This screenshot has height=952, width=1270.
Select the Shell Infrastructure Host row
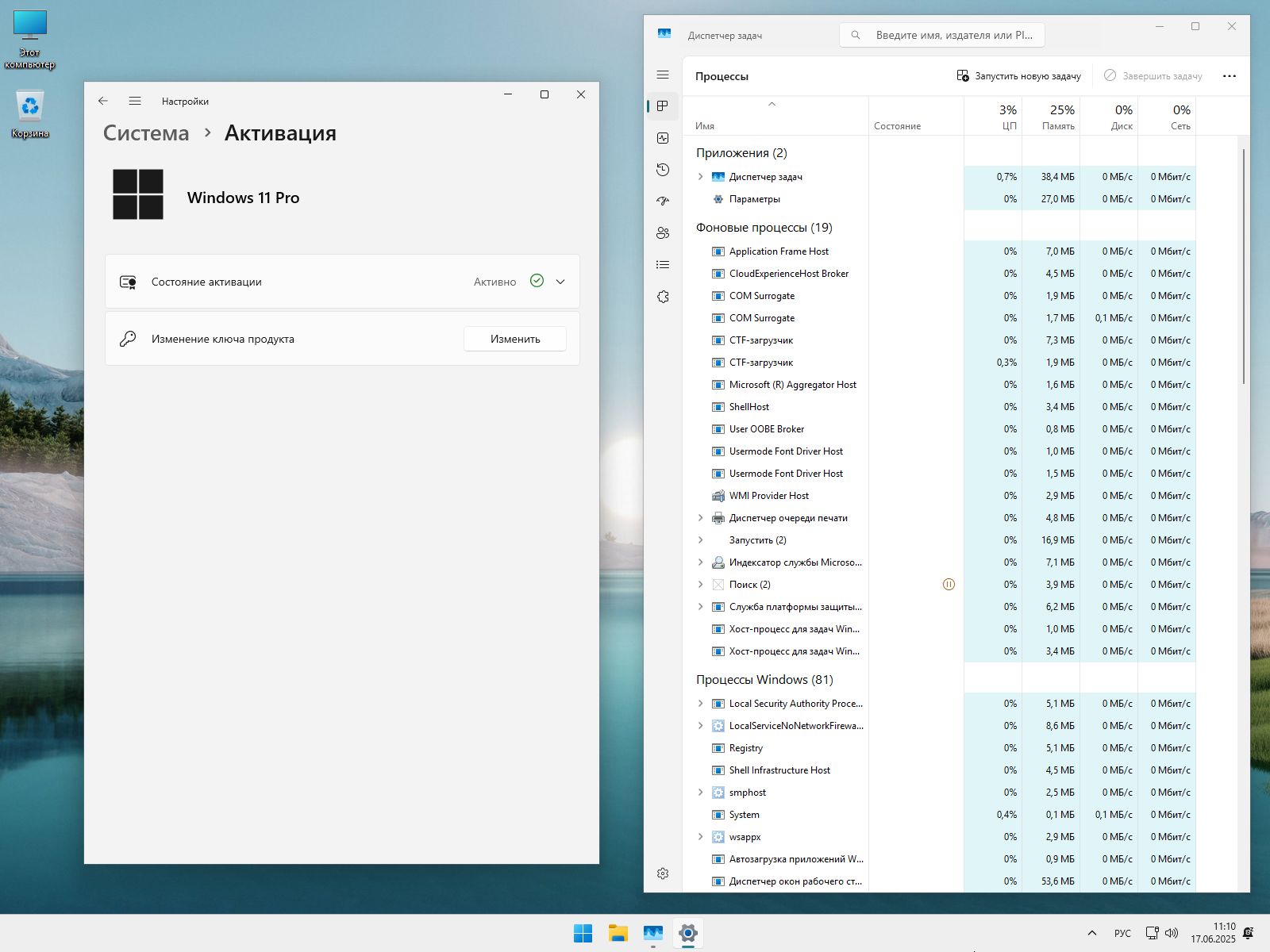point(939,770)
